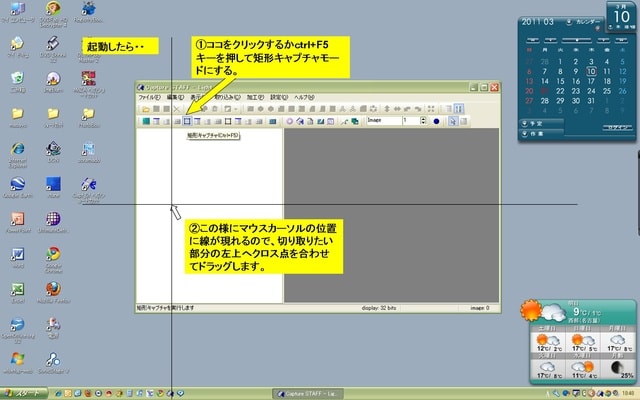Select day 24 in the calendar gadget
Viewport: 640px width, 400px height.
coord(591,91)
